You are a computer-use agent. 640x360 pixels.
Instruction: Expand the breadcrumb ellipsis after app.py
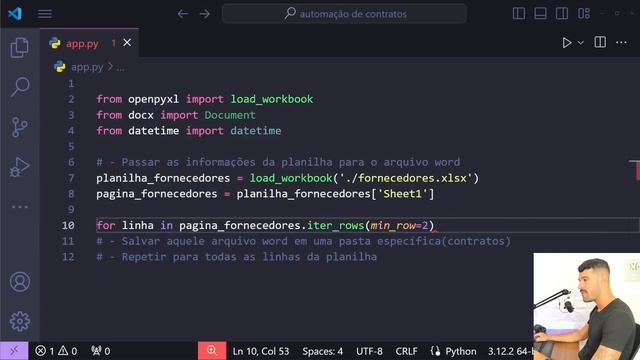click(120, 68)
